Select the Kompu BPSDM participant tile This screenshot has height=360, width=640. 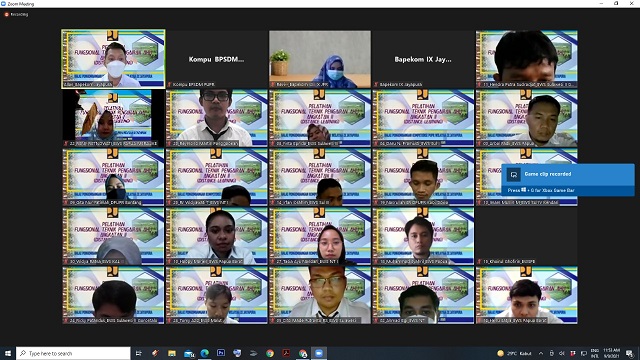[217, 59]
